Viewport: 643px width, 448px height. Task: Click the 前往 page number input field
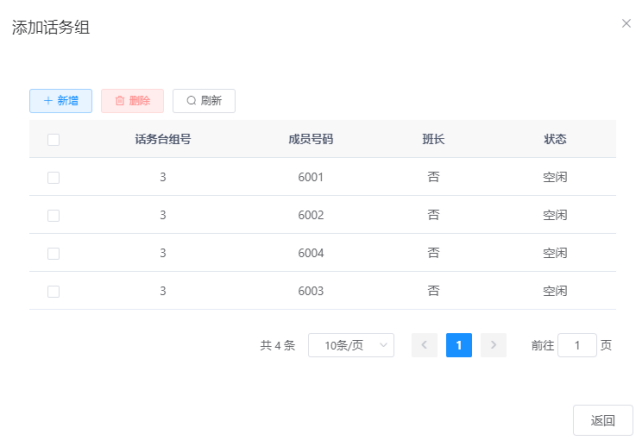577,346
